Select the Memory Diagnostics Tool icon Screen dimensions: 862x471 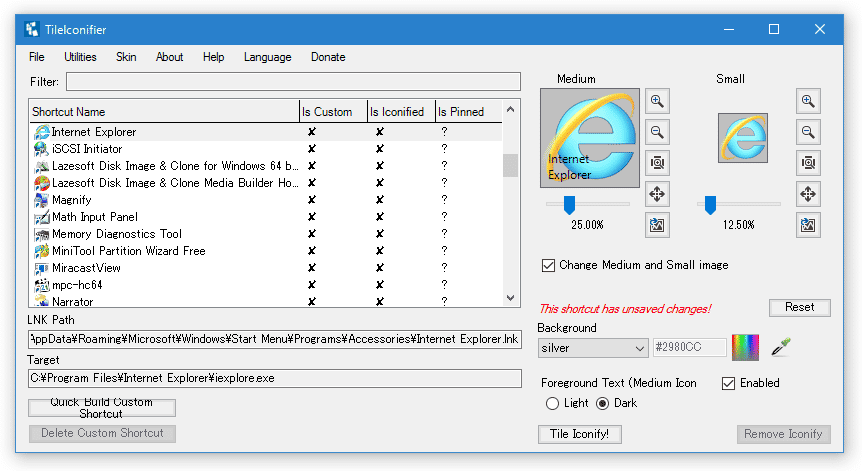(x=41, y=234)
